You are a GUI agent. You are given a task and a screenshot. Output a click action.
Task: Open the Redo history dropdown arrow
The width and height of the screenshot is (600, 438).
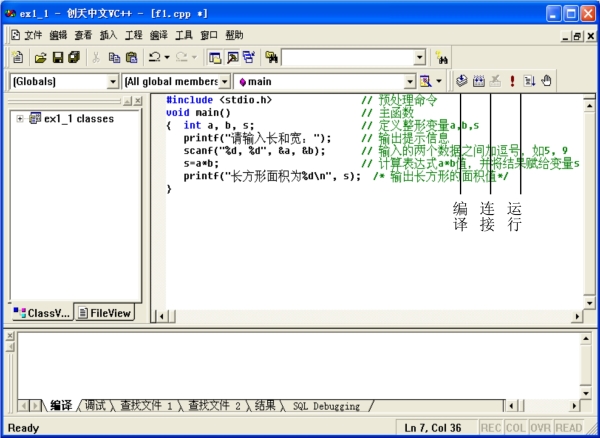[194, 58]
